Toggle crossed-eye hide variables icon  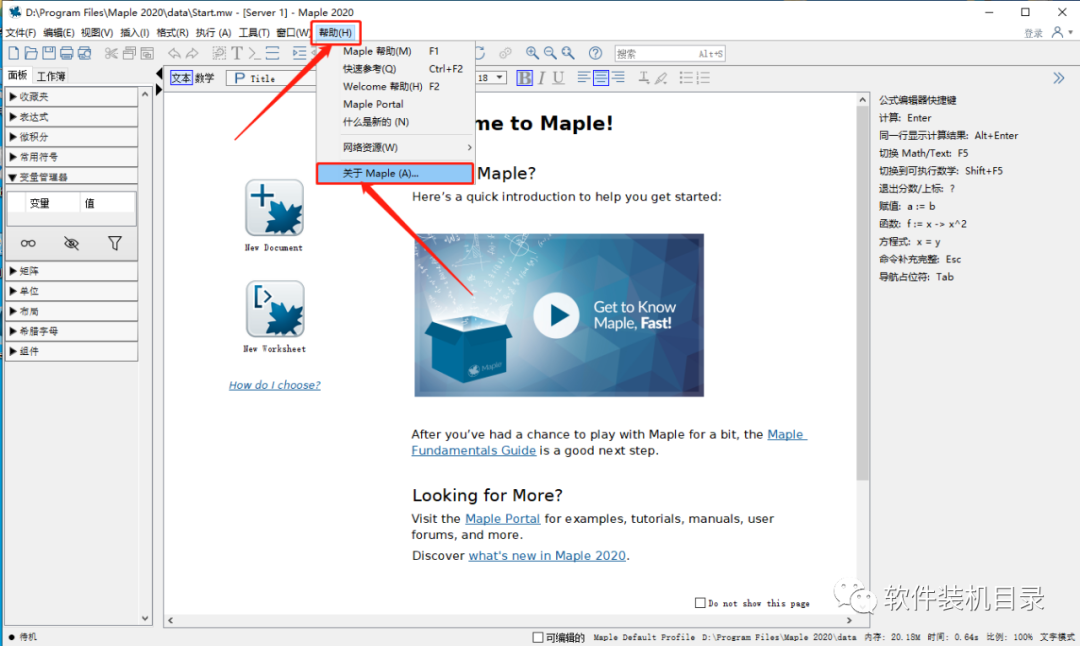72,243
